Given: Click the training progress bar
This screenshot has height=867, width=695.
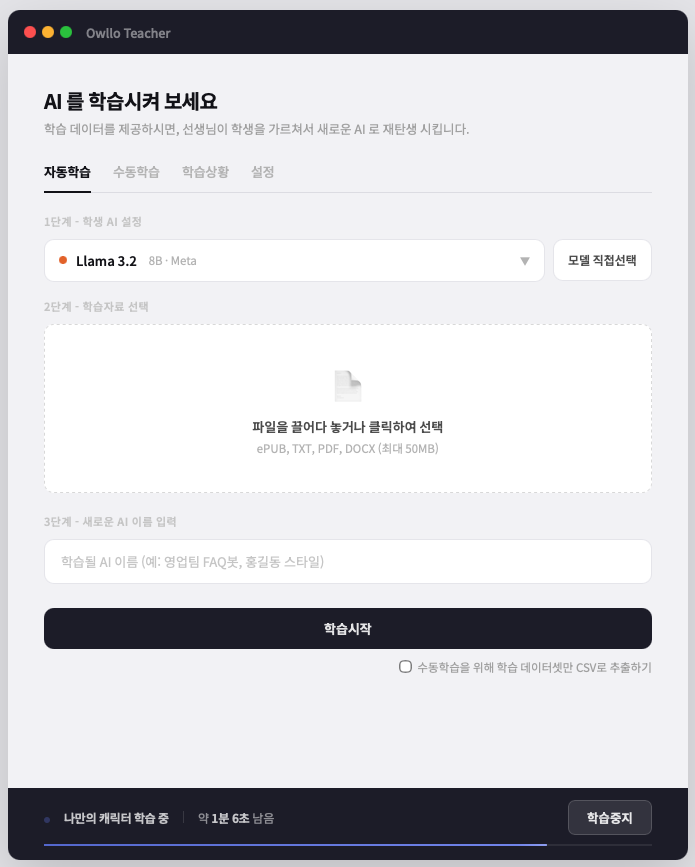Looking at the screenshot, I should 347,845.
